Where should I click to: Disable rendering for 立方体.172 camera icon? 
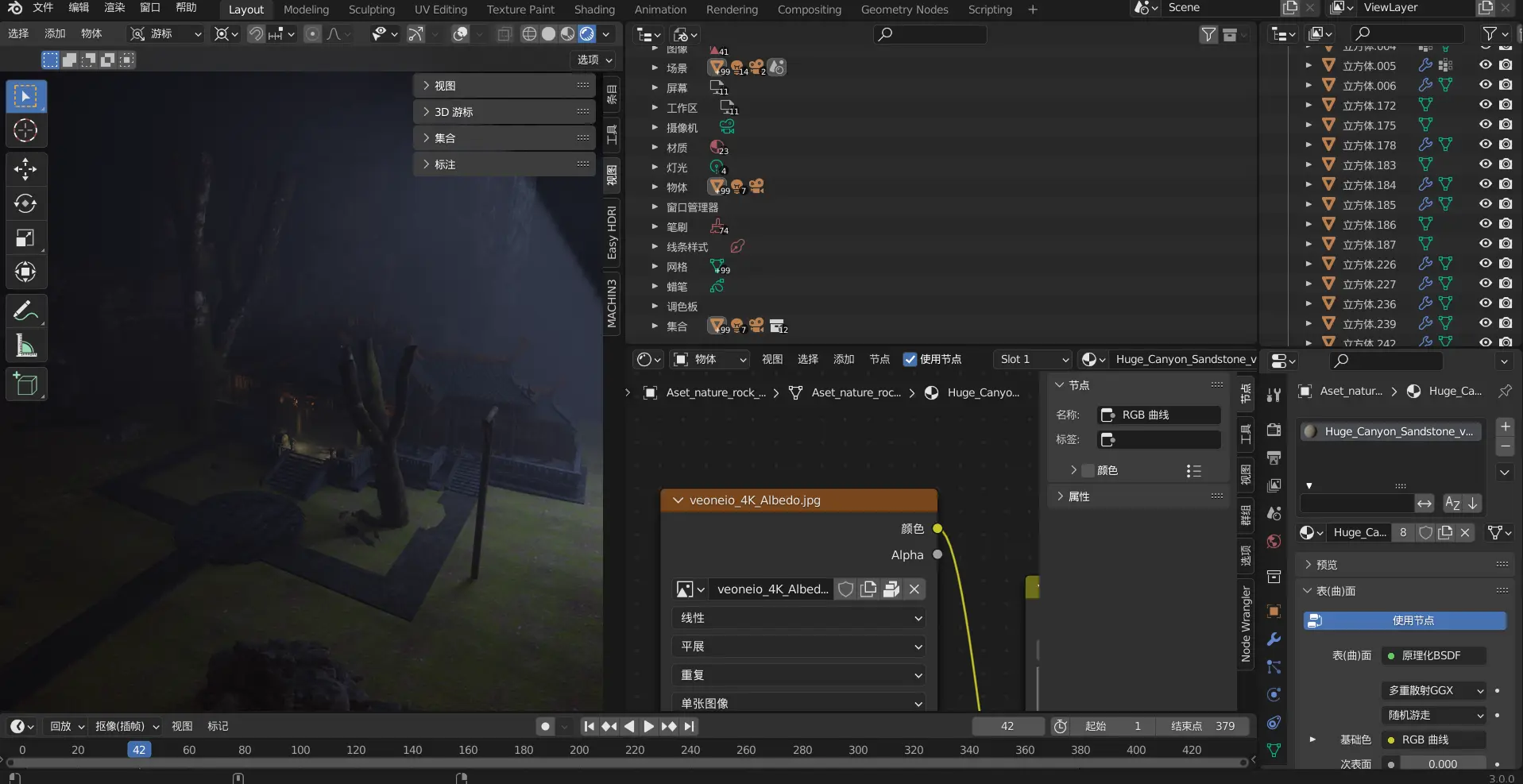point(1506,105)
